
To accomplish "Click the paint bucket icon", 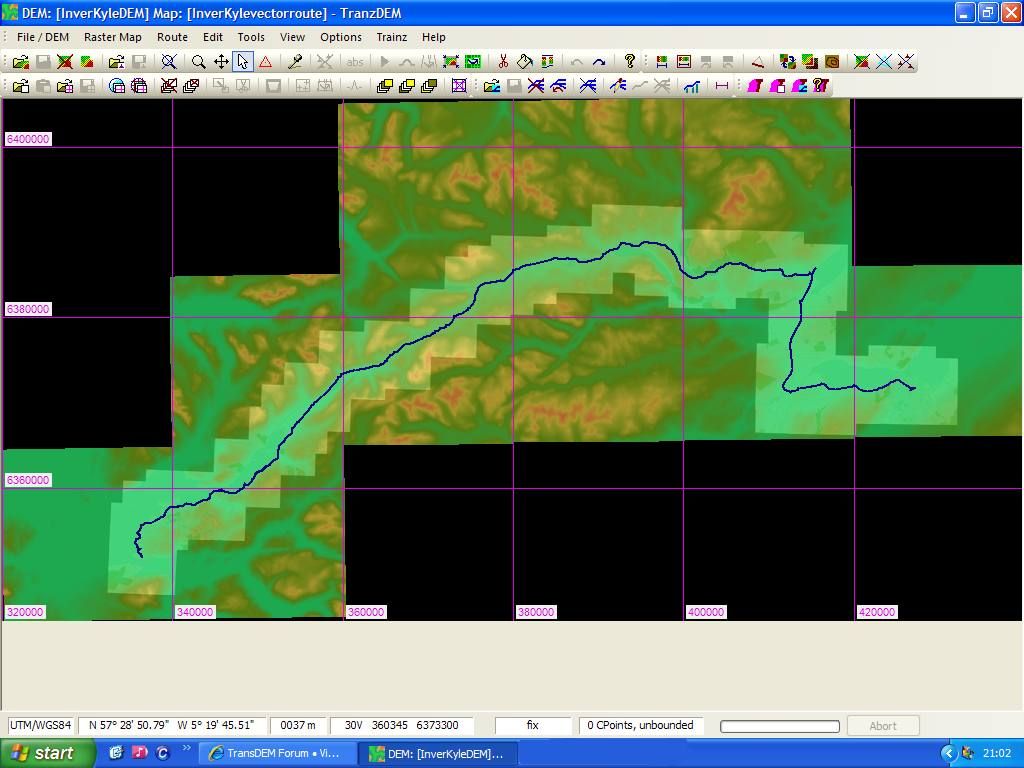I will (525, 62).
